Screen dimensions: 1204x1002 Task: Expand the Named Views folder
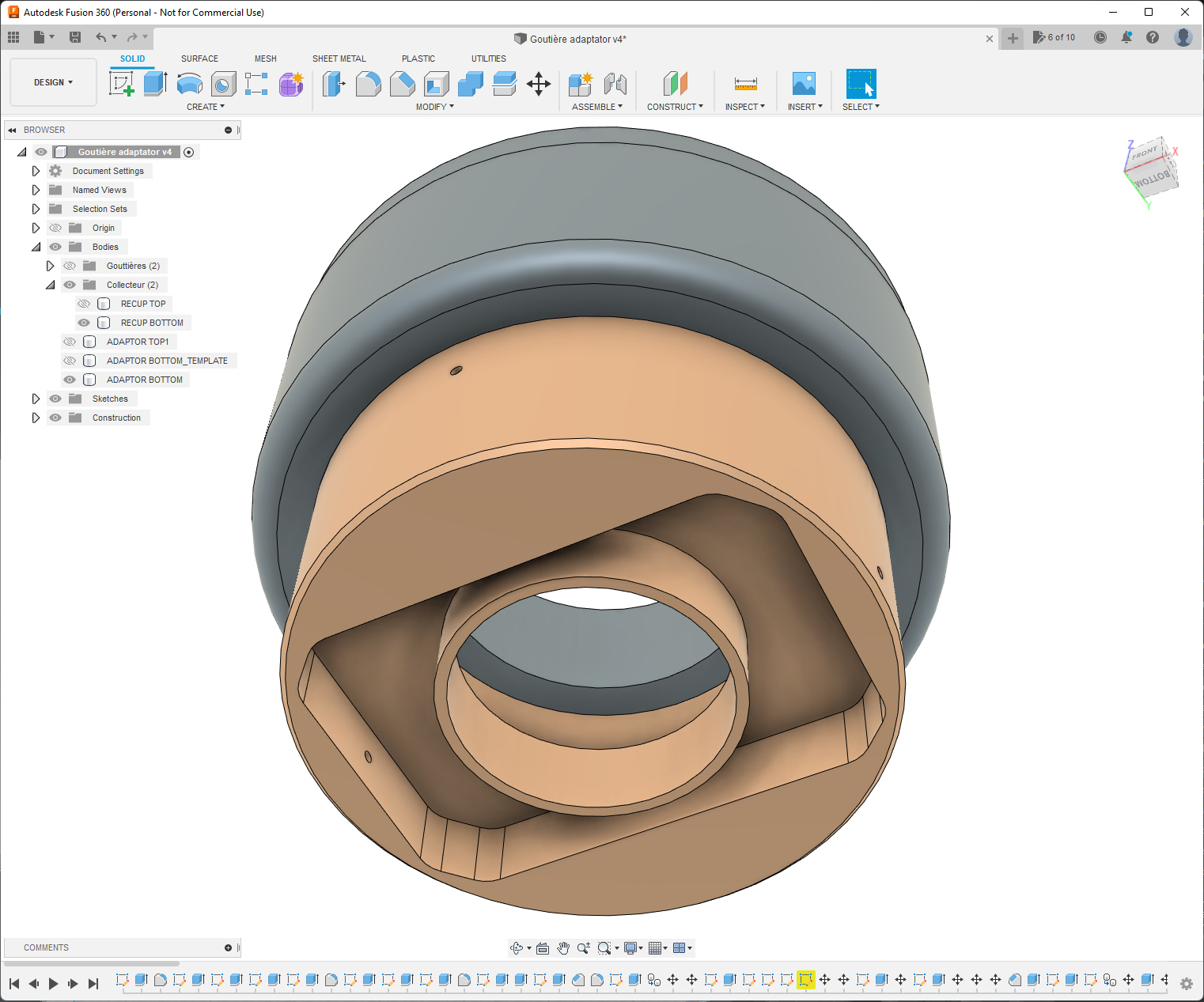(x=36, y=190)
